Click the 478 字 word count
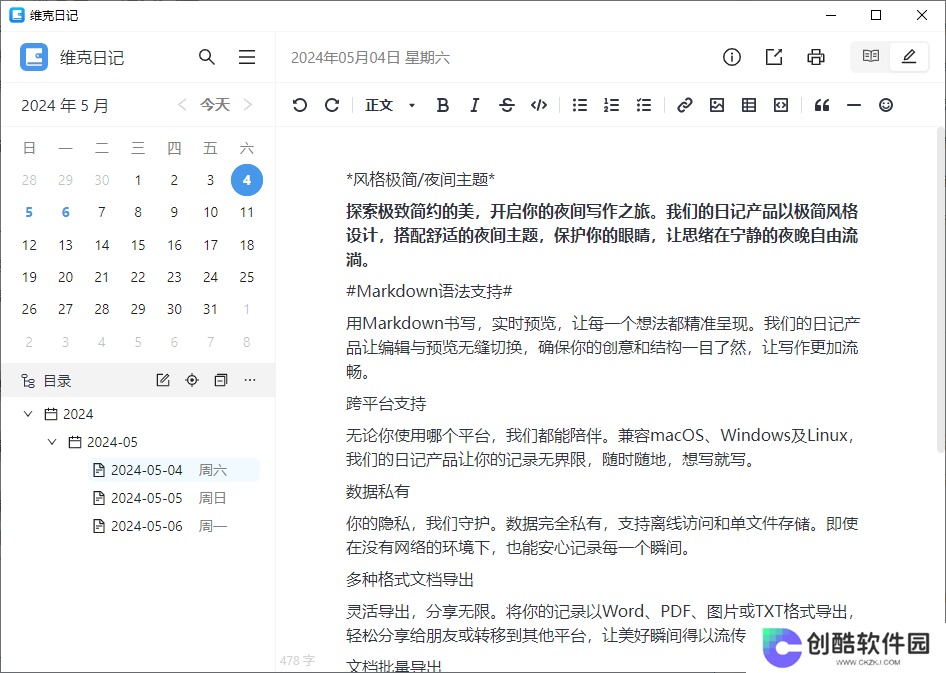 coord(297,660)
